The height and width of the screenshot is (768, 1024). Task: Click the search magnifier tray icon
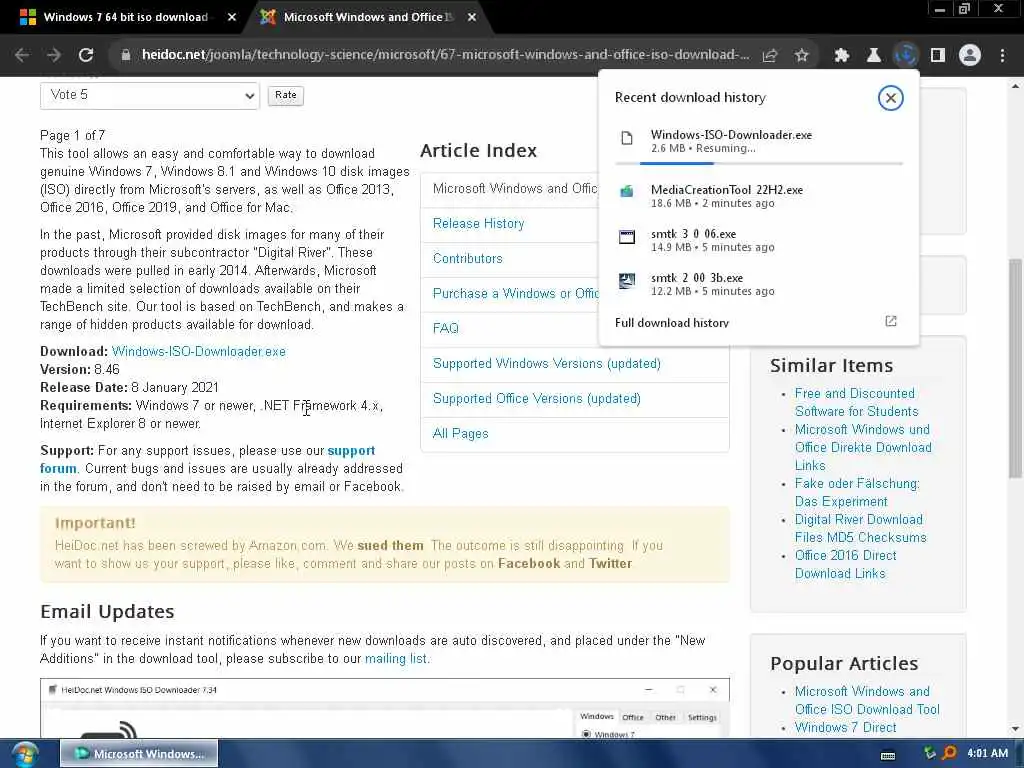pyautogui.click(x=950, y=753)
